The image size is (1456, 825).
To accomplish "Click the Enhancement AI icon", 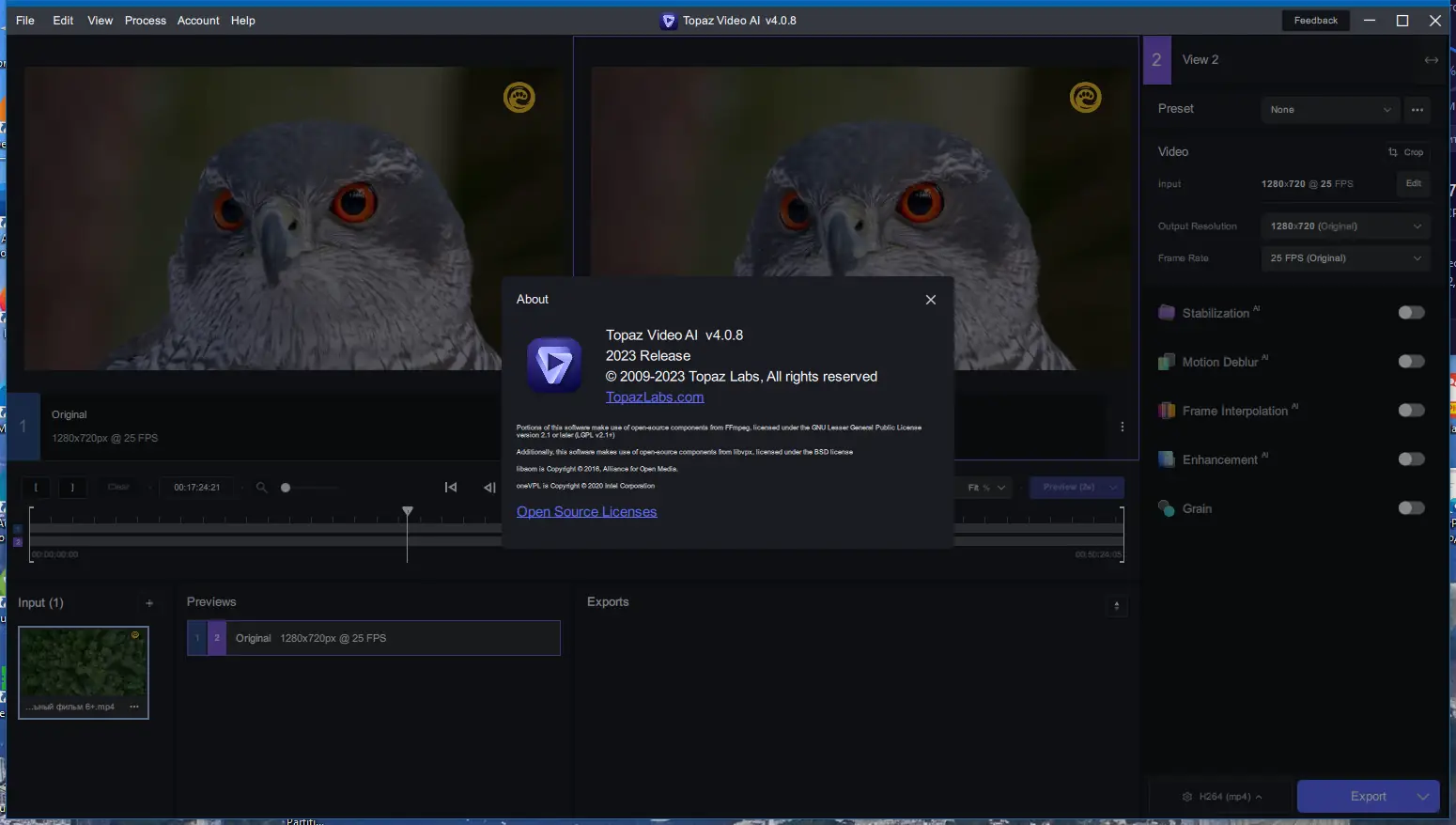I will click(1167, 459).
